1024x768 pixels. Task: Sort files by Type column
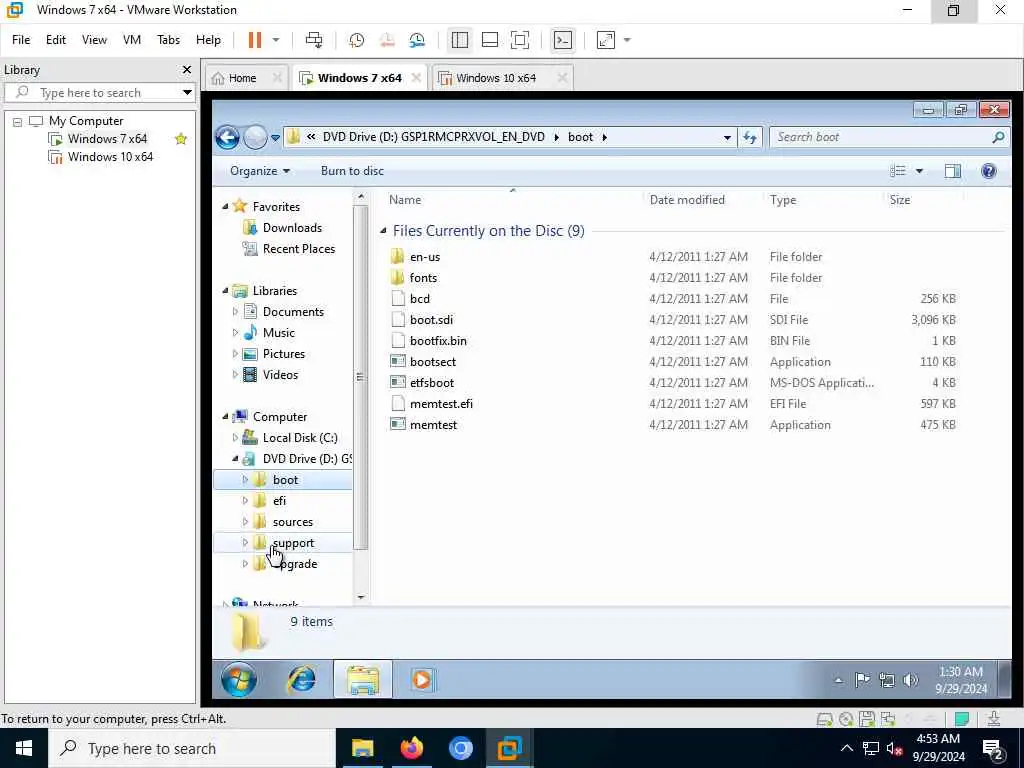point(782,200)
